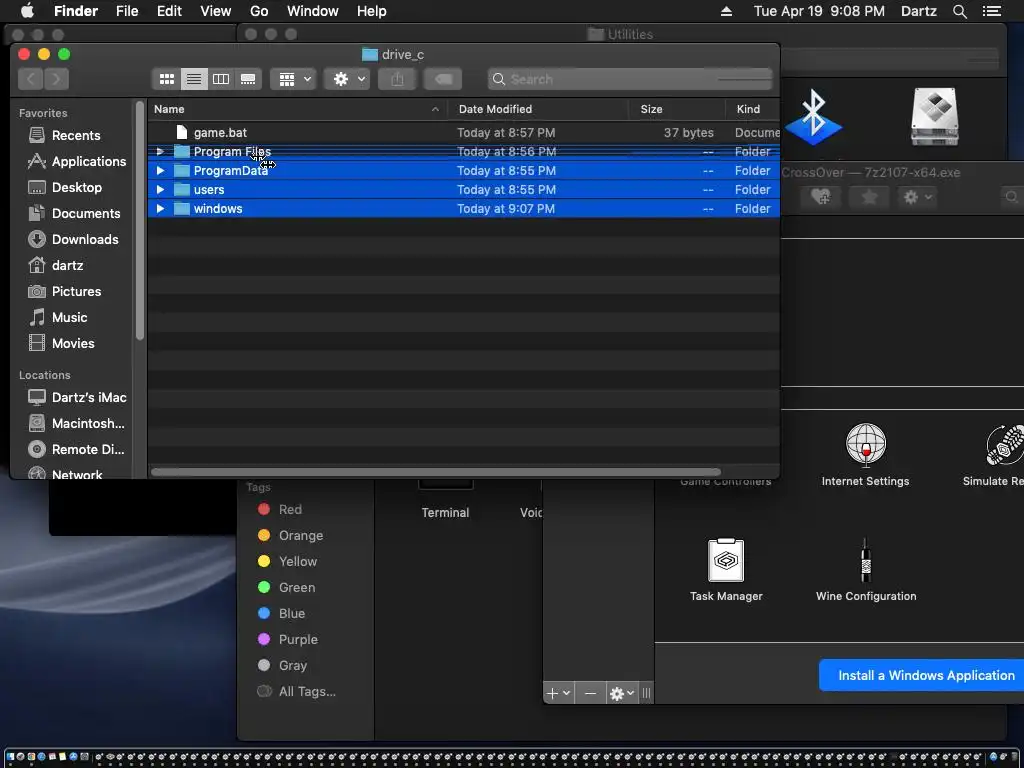Select the game.bat file
Viewport: 1024px width, 768px height.
pos(464,133)
